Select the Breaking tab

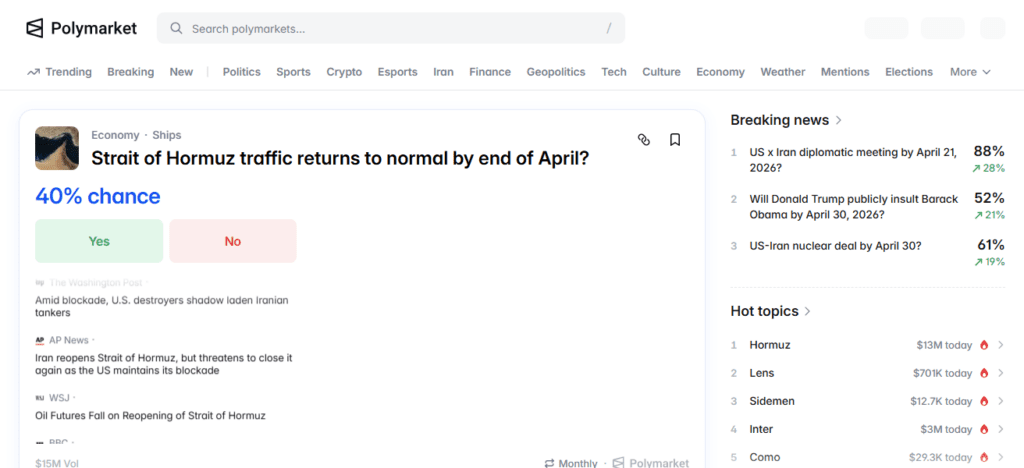tap(131, 72)
